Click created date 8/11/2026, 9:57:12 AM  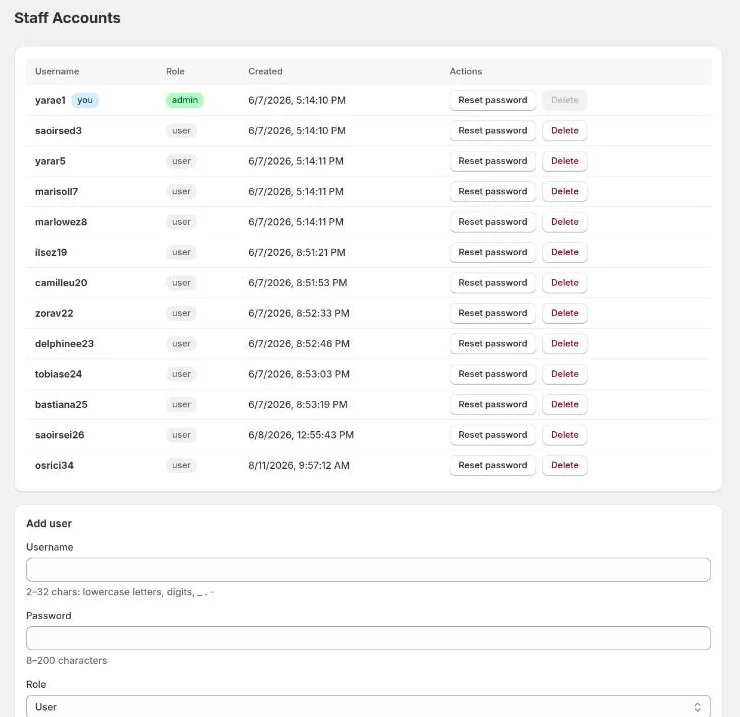point(299,465)
